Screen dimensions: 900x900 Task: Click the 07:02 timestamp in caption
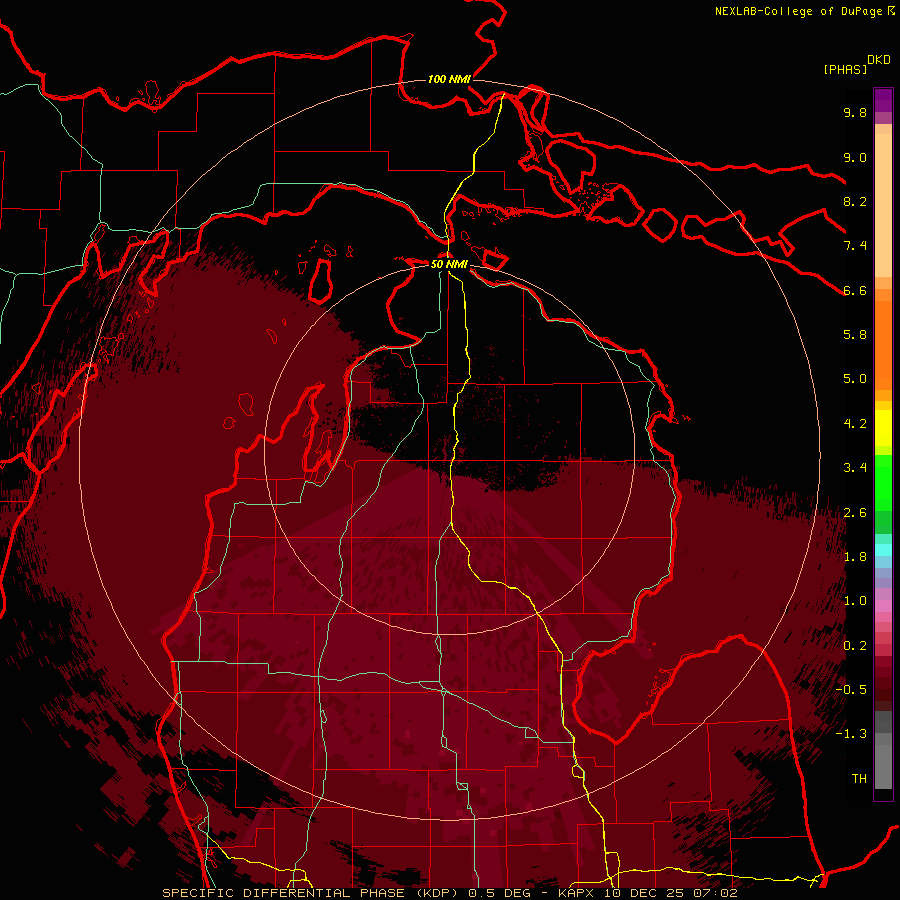[717, 893]
